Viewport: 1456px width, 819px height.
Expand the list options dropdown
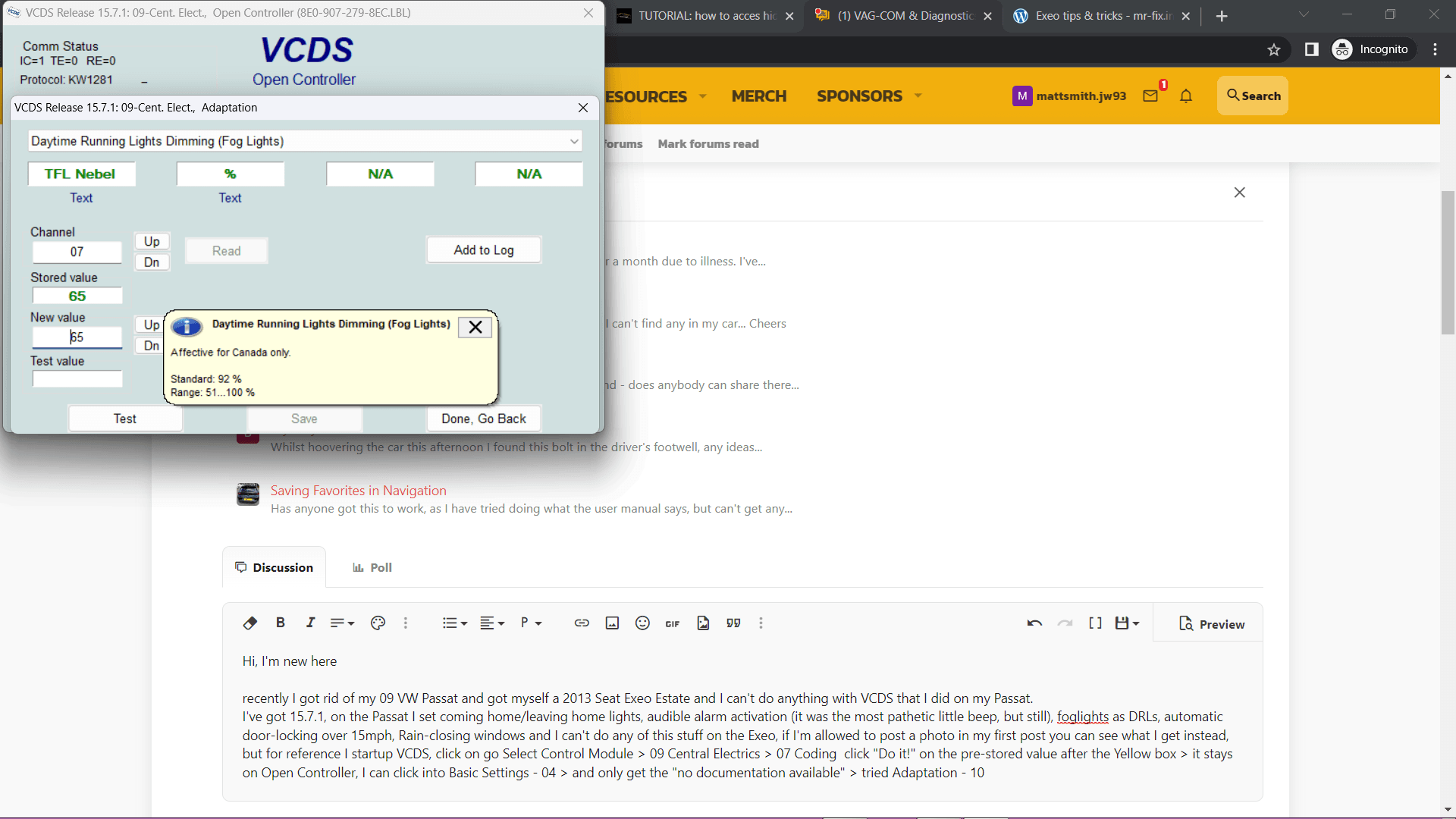click(x=455, y=623)
